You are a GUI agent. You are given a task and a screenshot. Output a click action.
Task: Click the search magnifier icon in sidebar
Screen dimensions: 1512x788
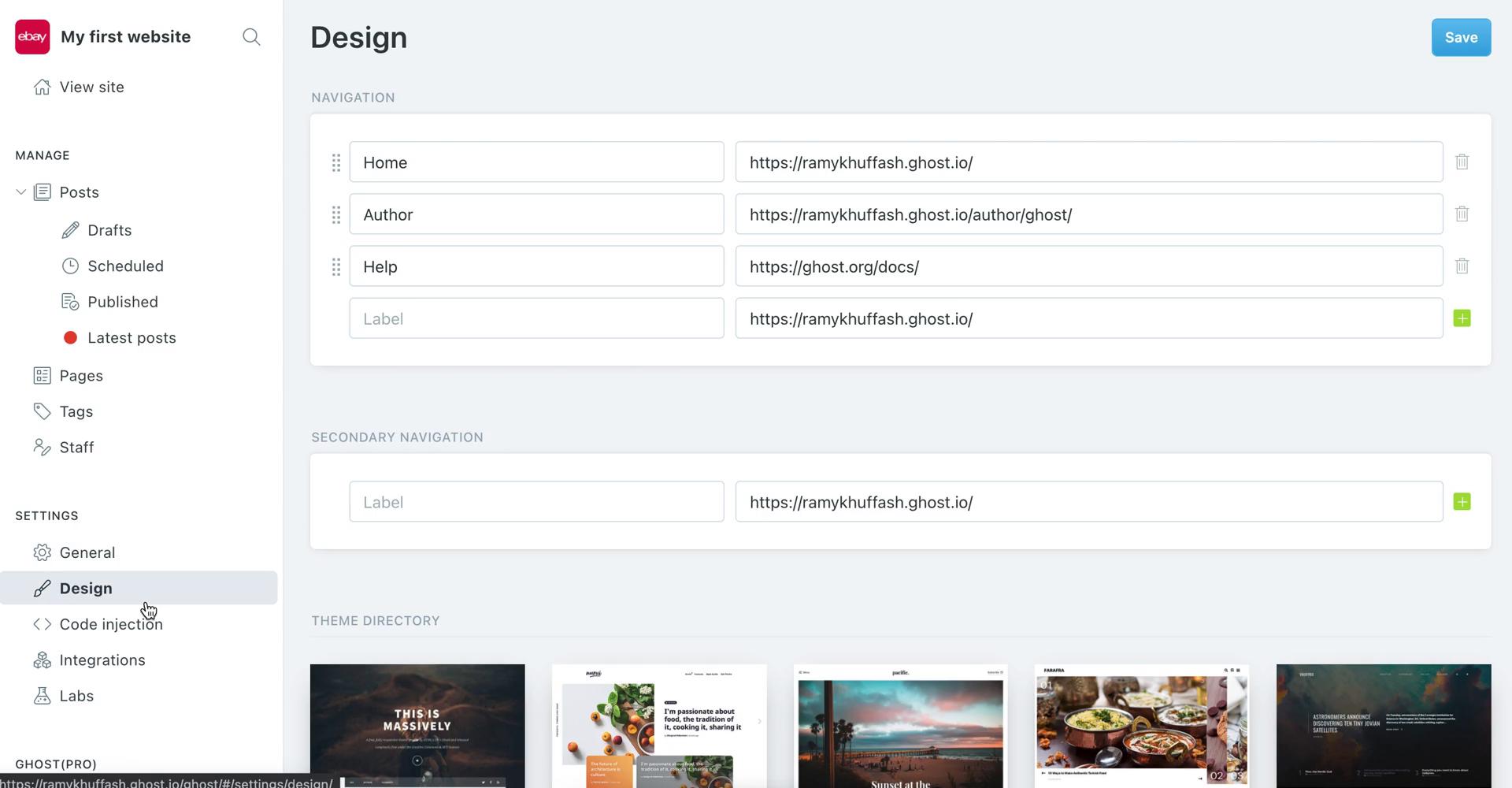251,37
